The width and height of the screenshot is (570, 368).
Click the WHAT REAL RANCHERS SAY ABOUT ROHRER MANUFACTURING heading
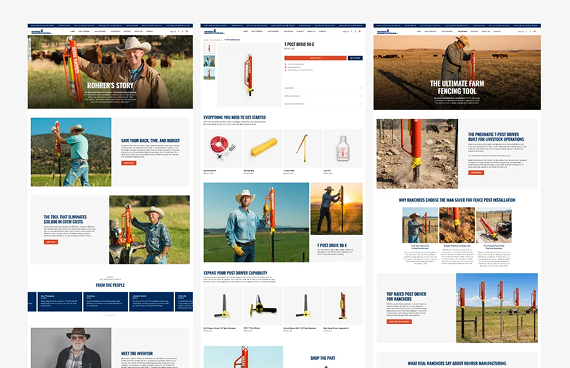coord(457,363)
